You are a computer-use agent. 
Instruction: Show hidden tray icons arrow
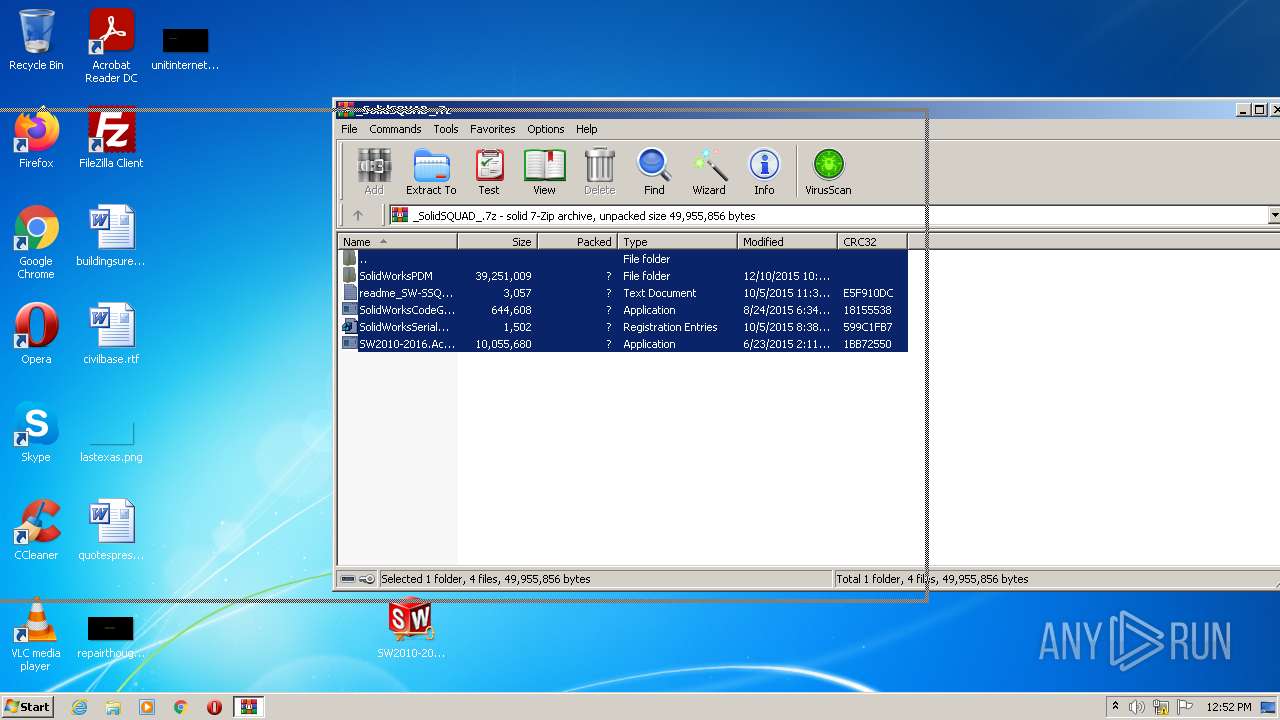coord(1115,706)
